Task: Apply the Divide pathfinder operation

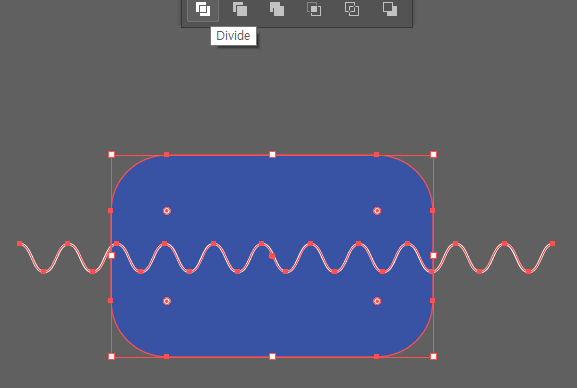Action: (203, 9)
